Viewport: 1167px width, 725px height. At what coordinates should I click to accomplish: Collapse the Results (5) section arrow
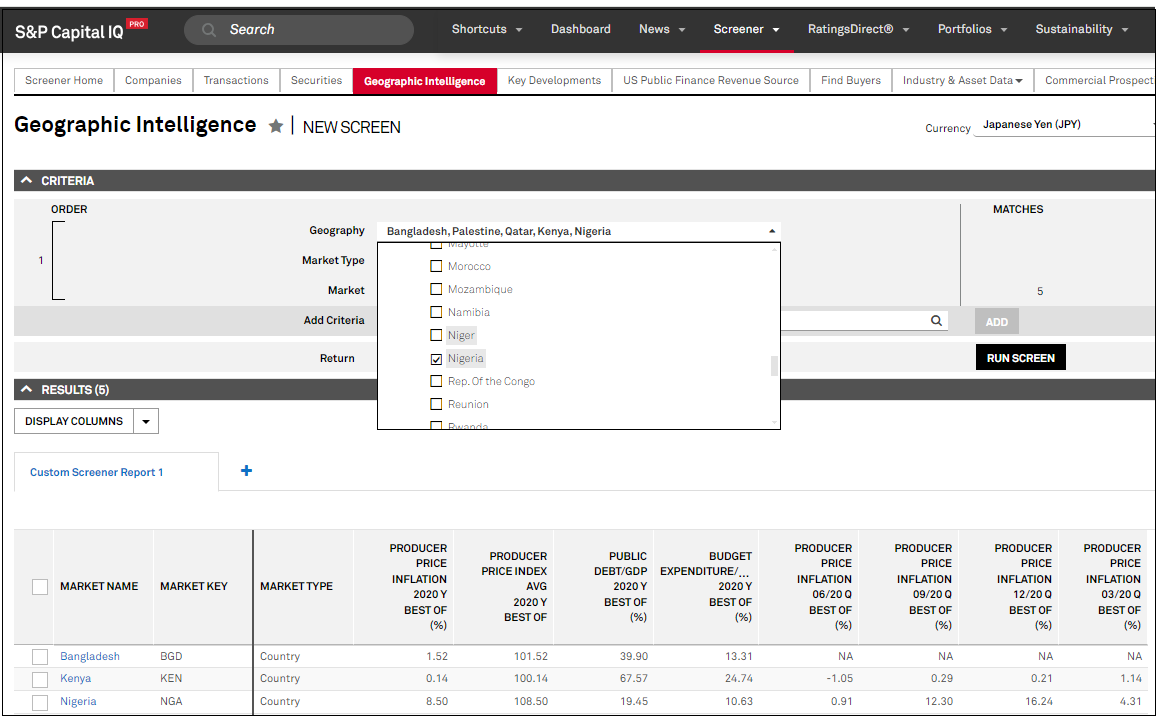27,390
